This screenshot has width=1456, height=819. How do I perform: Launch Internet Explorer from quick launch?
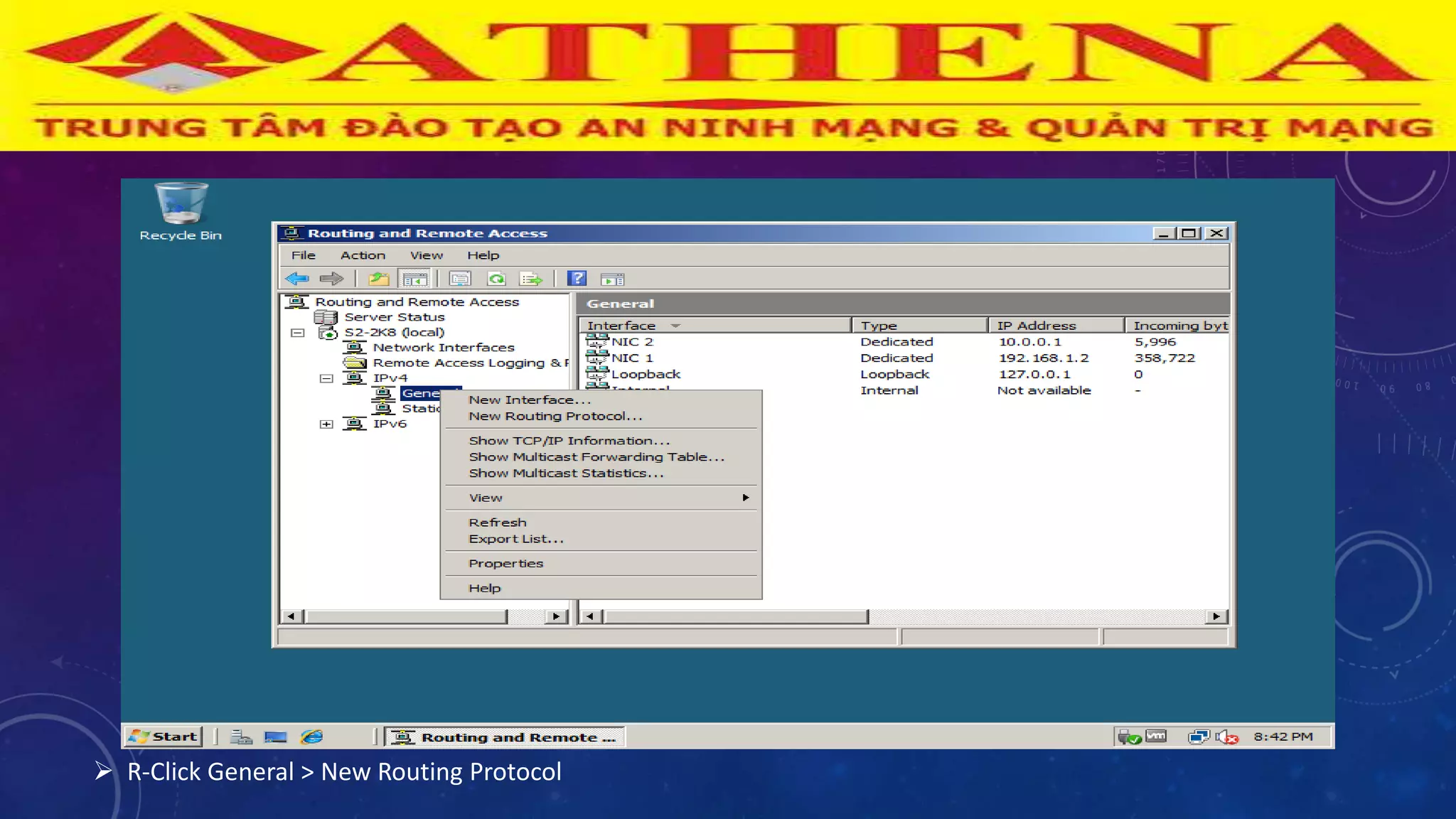click(x=311, y=737)
